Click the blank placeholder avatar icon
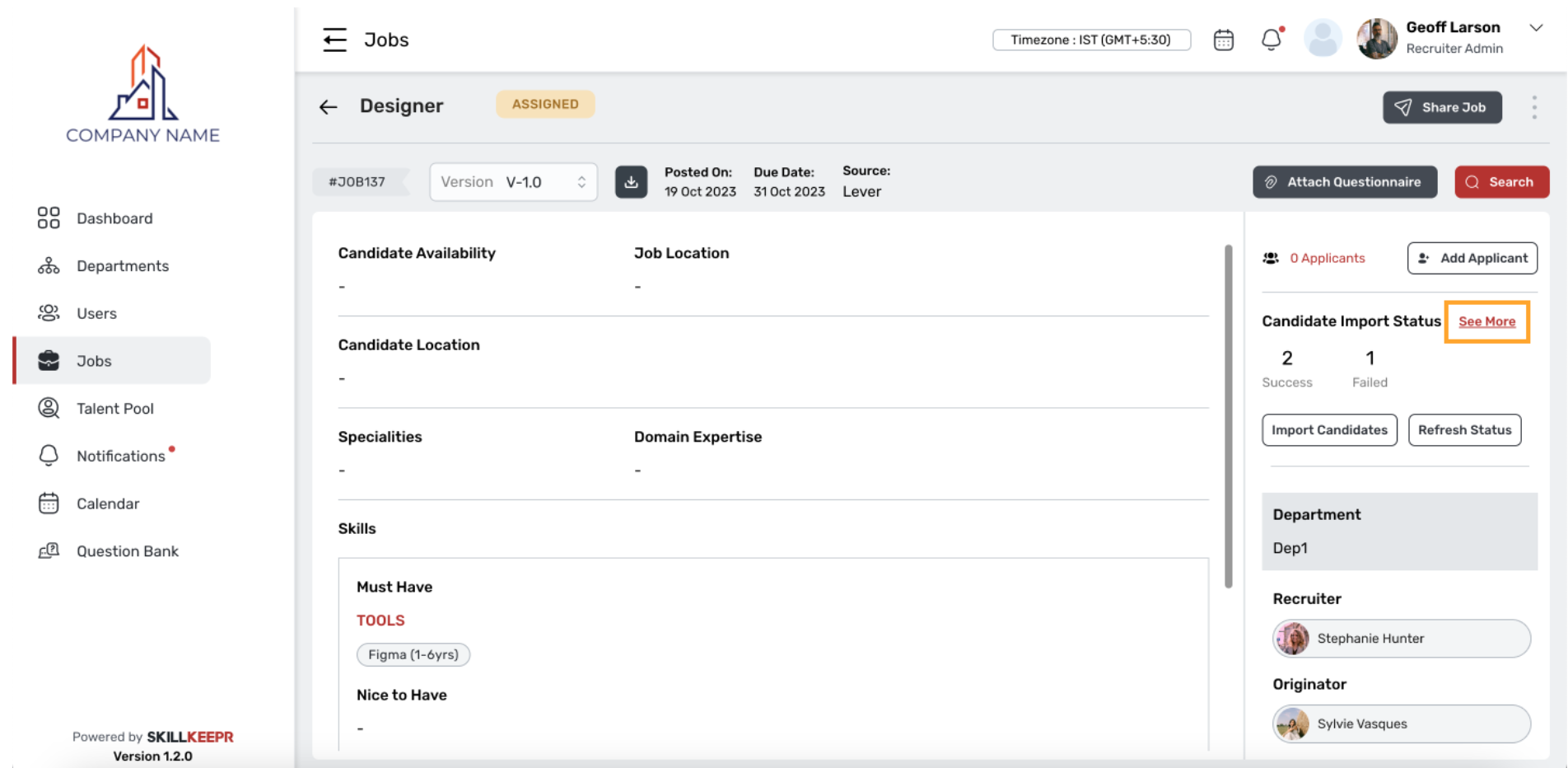The image size is (1568, 768). pos(1323,39)
